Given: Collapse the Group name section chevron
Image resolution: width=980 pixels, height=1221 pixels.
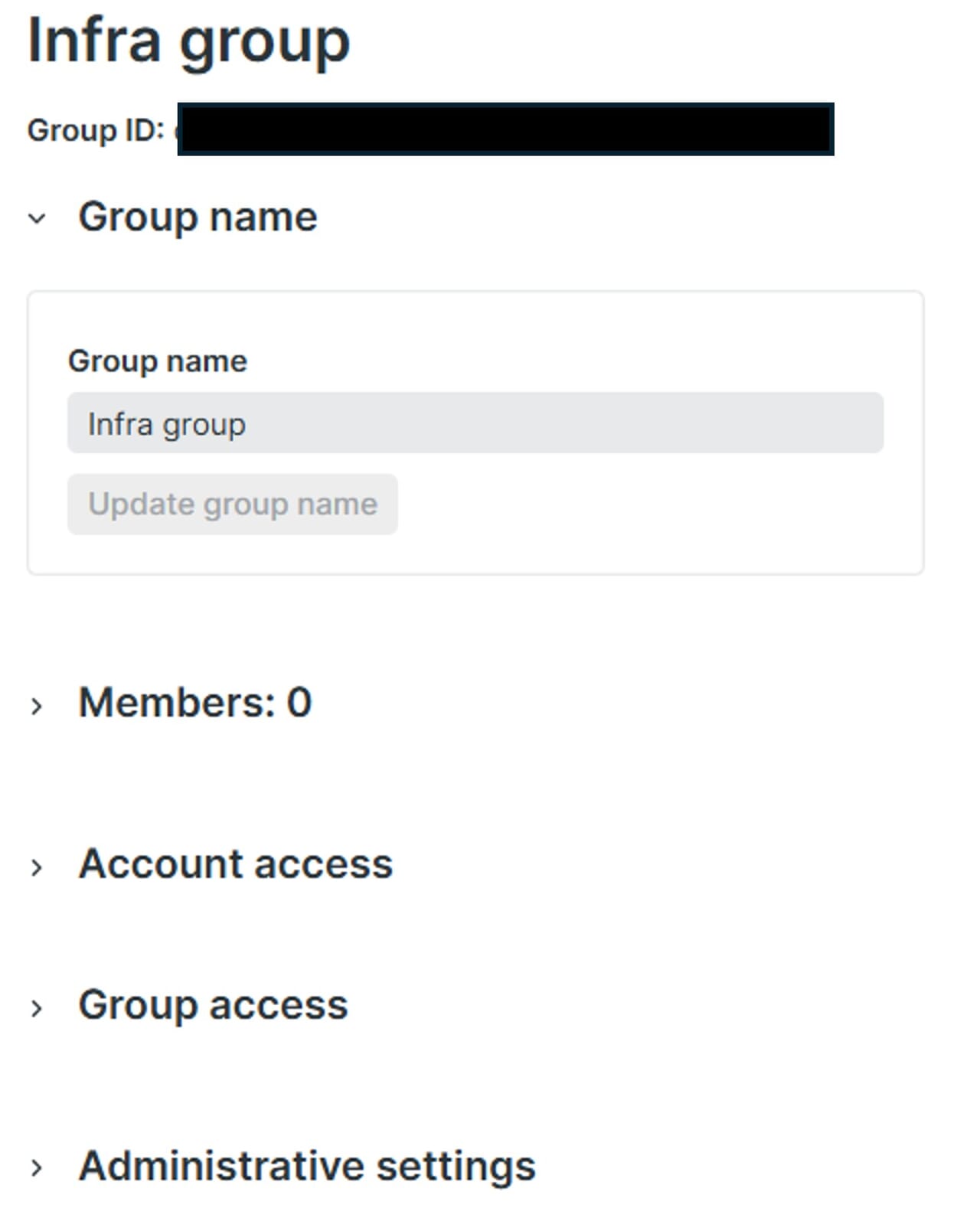Looking at the screenshot, I should (x=37, y=219).
